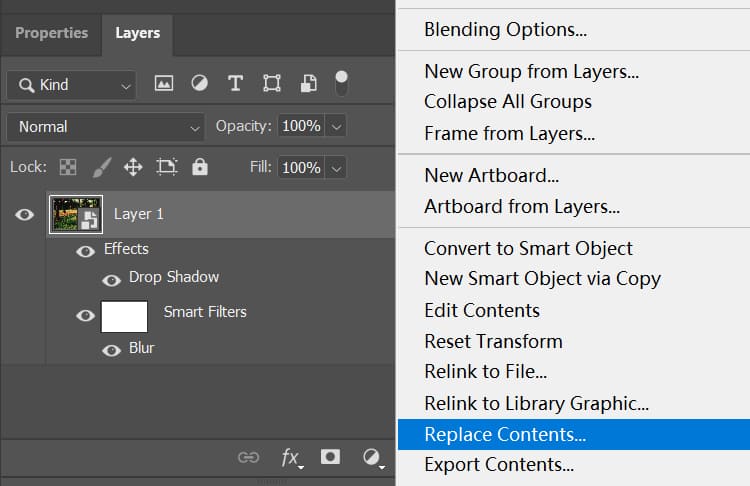The width and height of the screenshot is (750, 486).
Task: Filter for shape layers icon
Action: click(x=272, y=84)
